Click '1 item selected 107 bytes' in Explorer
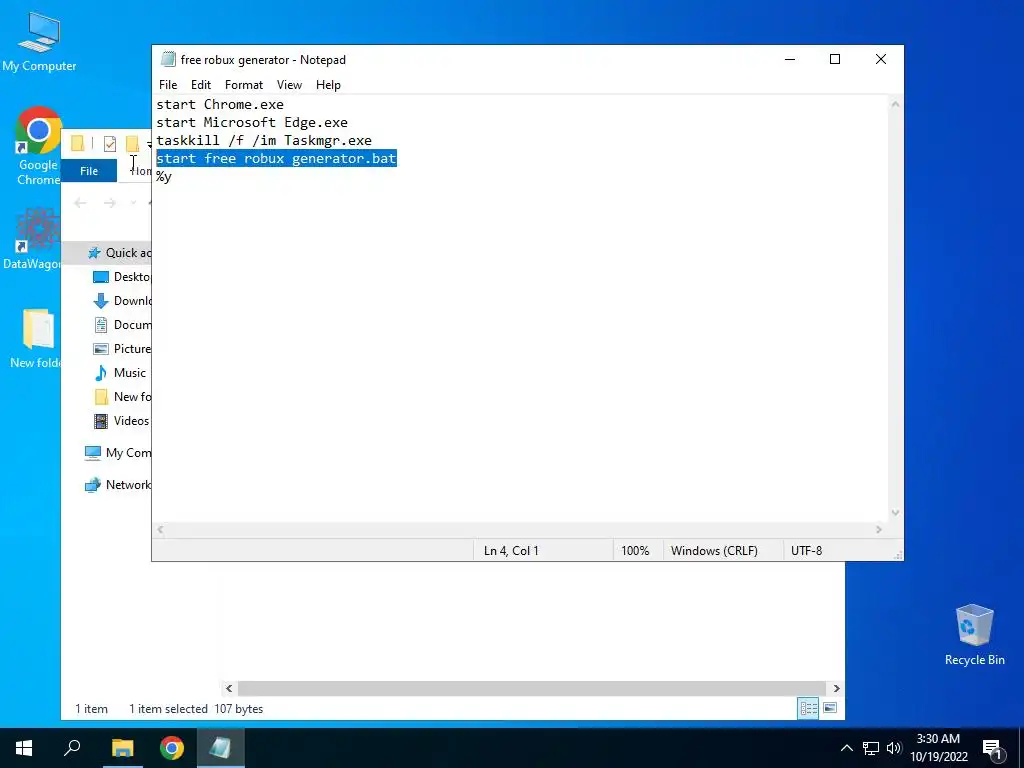The width and height of the screenshot is (1024, 768). click(x=196, y=709)
